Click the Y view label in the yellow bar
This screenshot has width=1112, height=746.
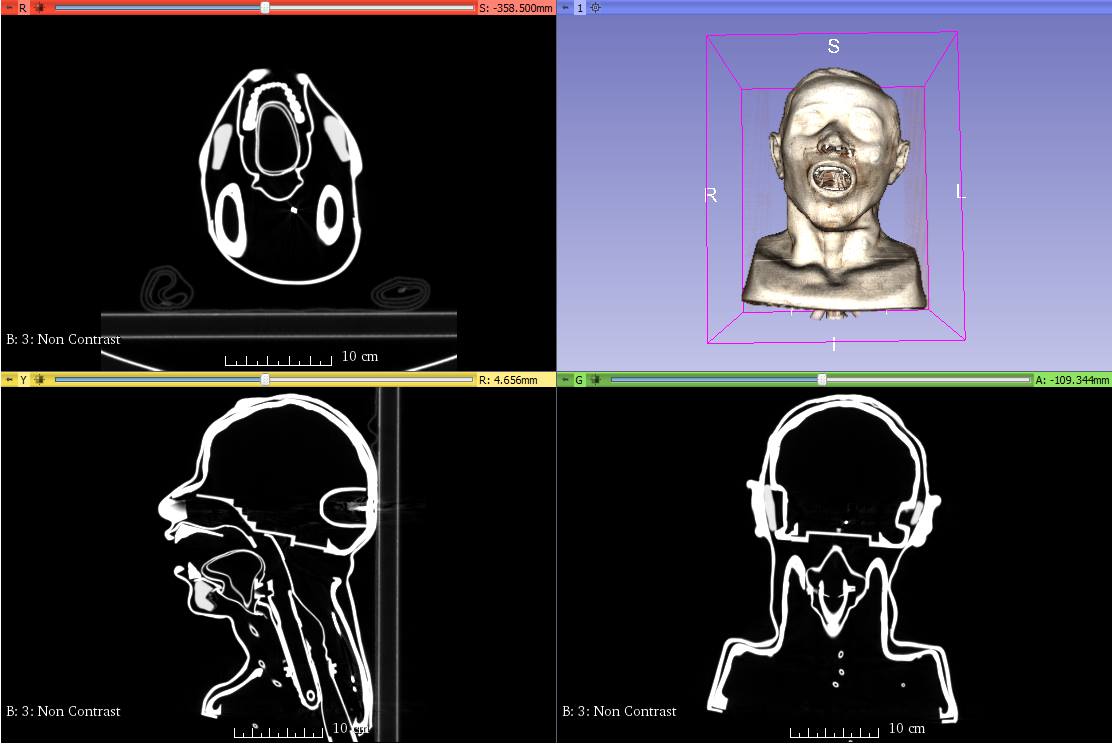(23, 379)
